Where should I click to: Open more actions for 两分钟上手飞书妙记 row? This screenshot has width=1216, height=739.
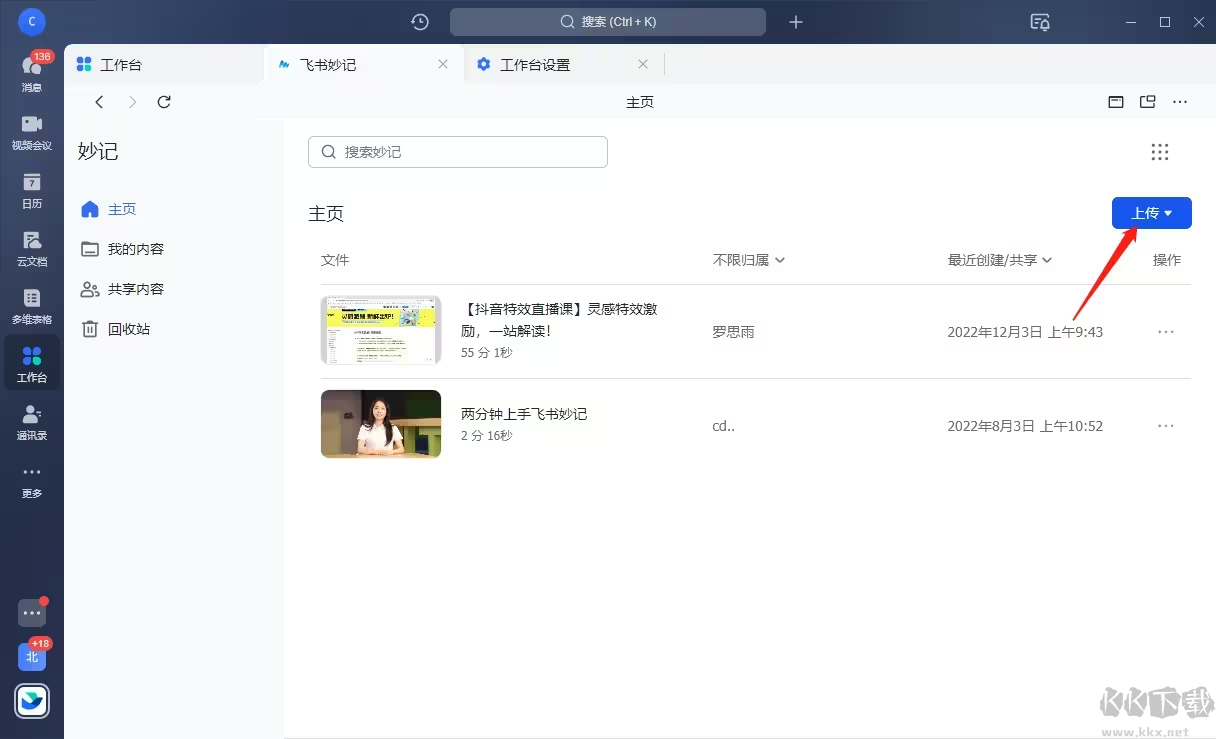[x=1166, y=426]
